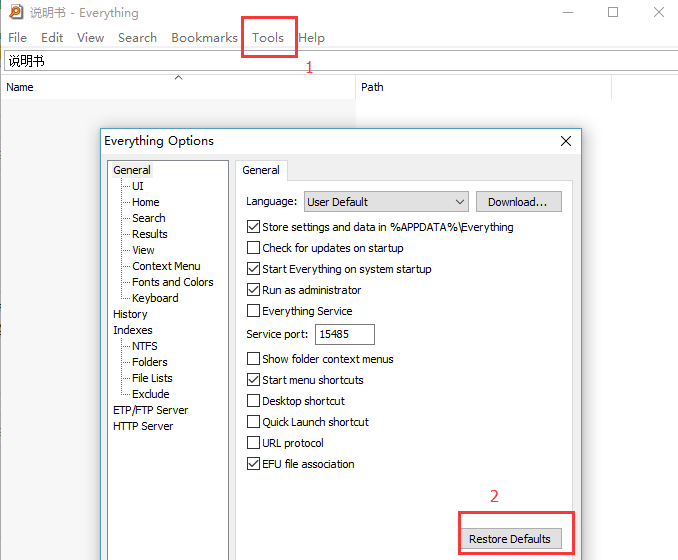Select the Indexes tree node
Viewport: 678px width, 560px height.
133,330
